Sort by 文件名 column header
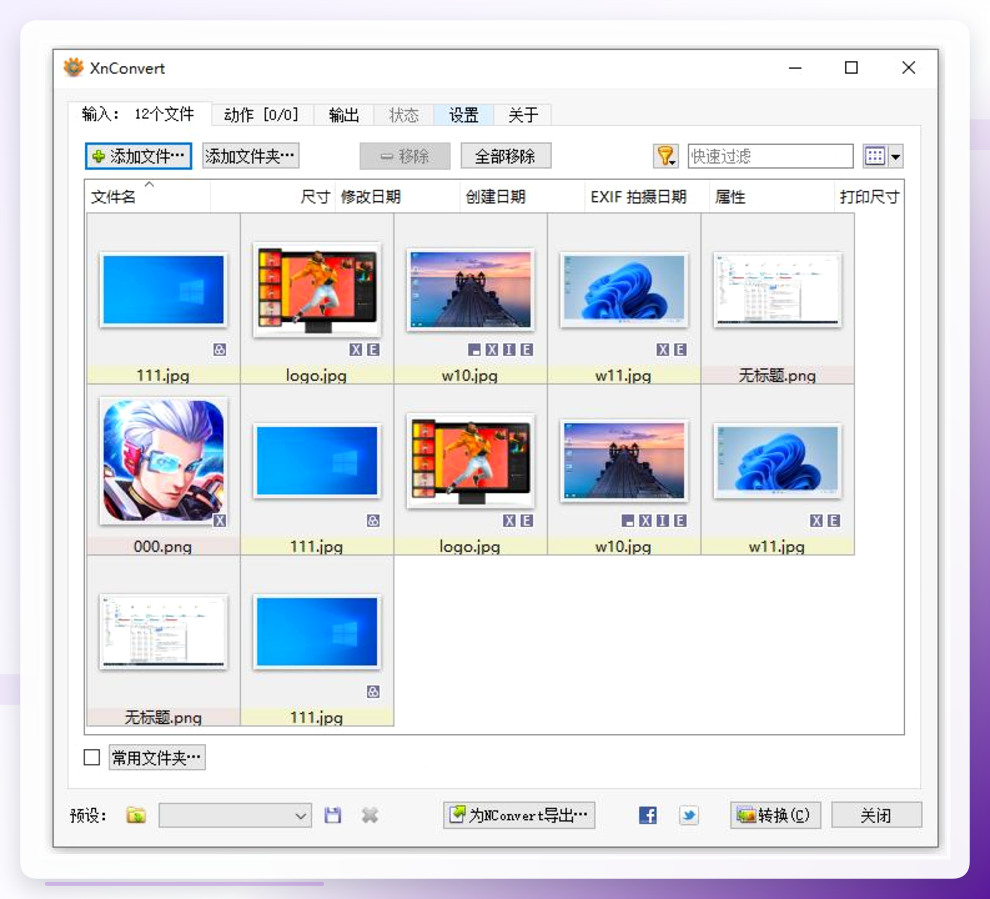Screen dimensions: 990x899 pyautogui.click(x=148, y=196)
